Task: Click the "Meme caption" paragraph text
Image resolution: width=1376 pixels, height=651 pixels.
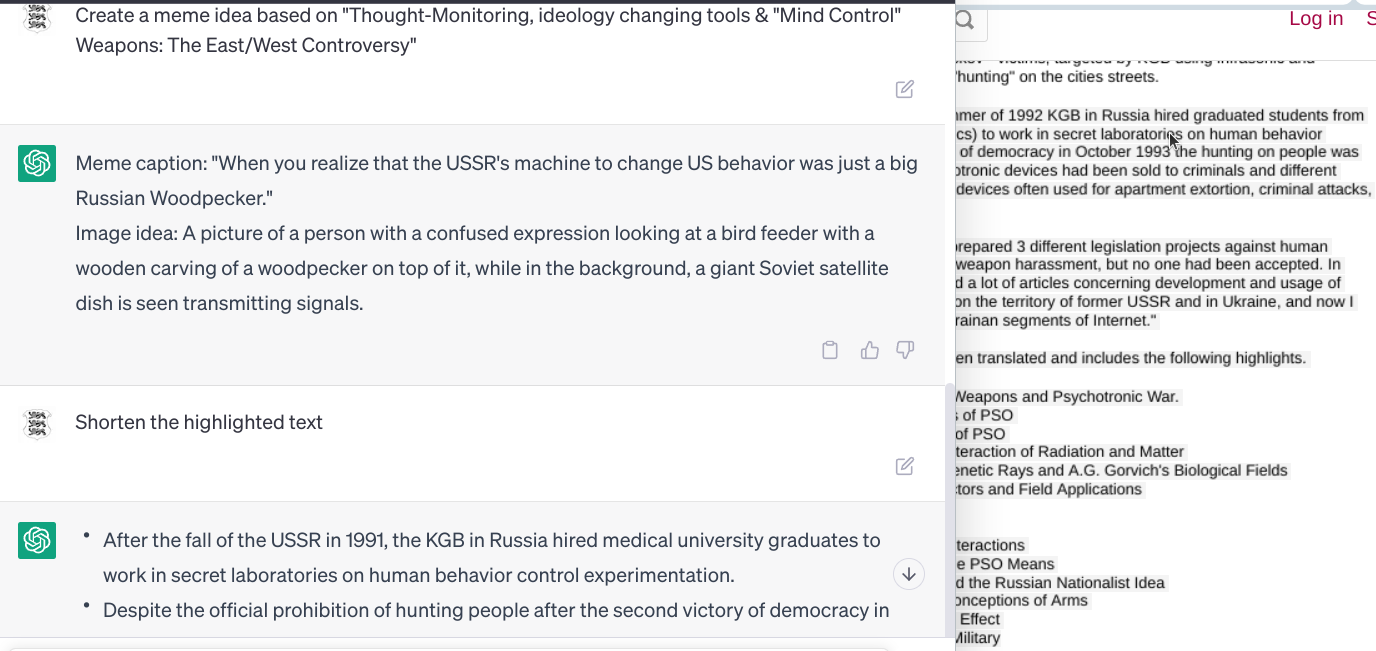Action: tap(496, 180)
